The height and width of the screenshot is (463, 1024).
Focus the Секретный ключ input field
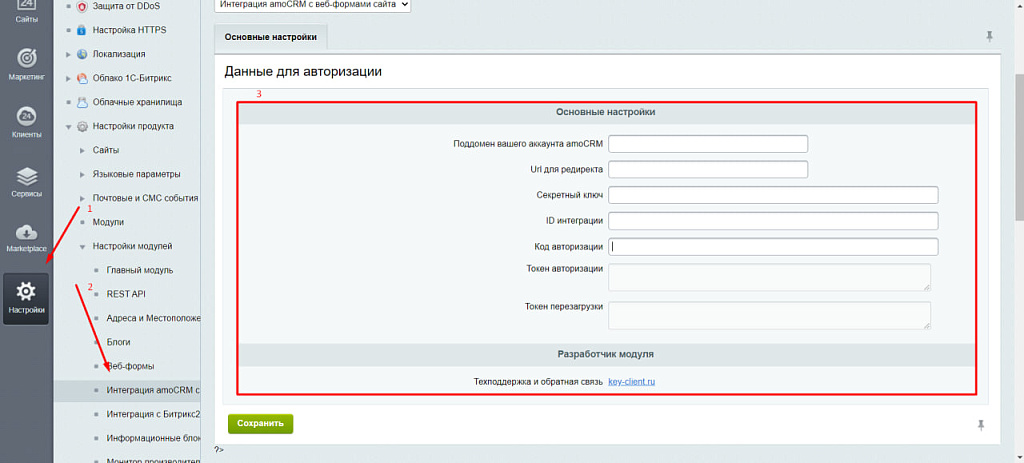click(x=772, y=195)
